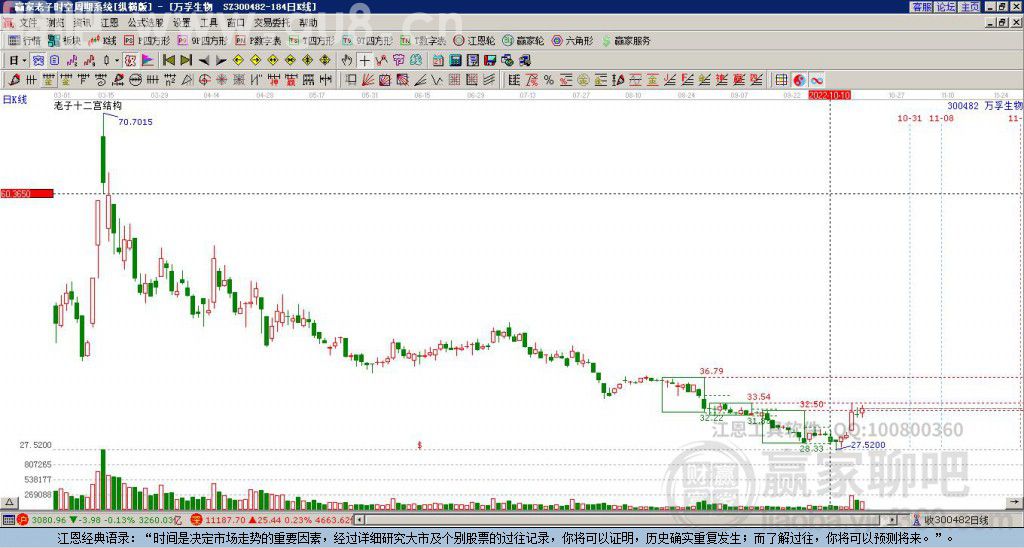
Task: Click the rainbow flag icon
Action: point(148,61)
